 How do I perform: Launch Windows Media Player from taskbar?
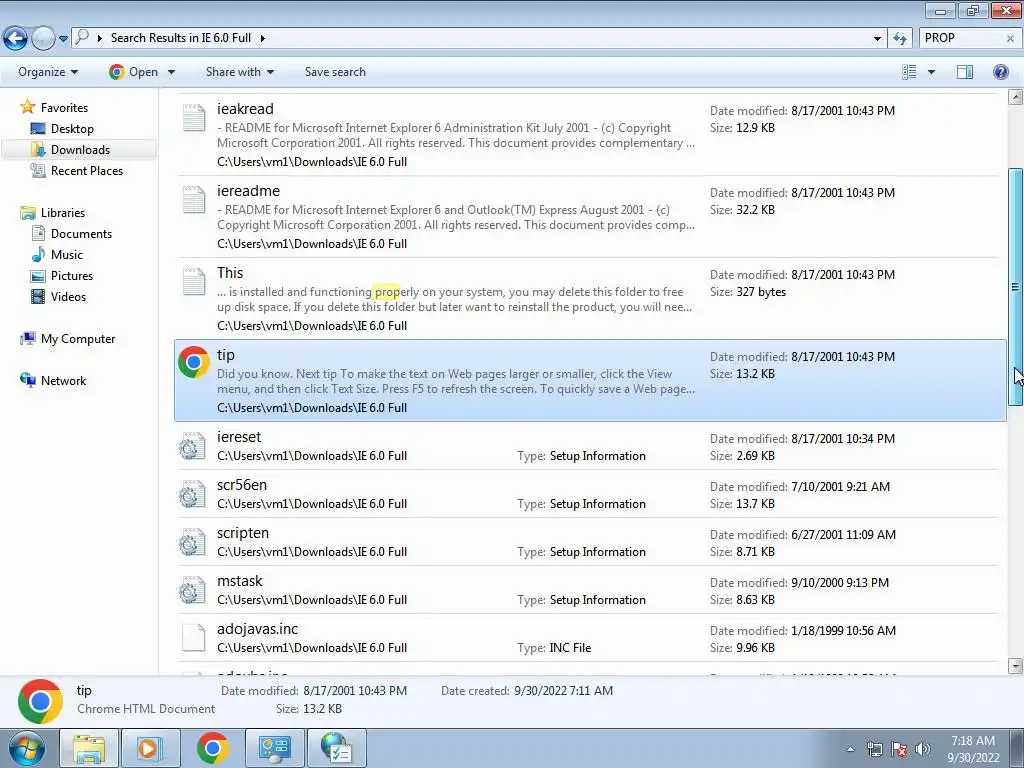[x=150, y=748]
